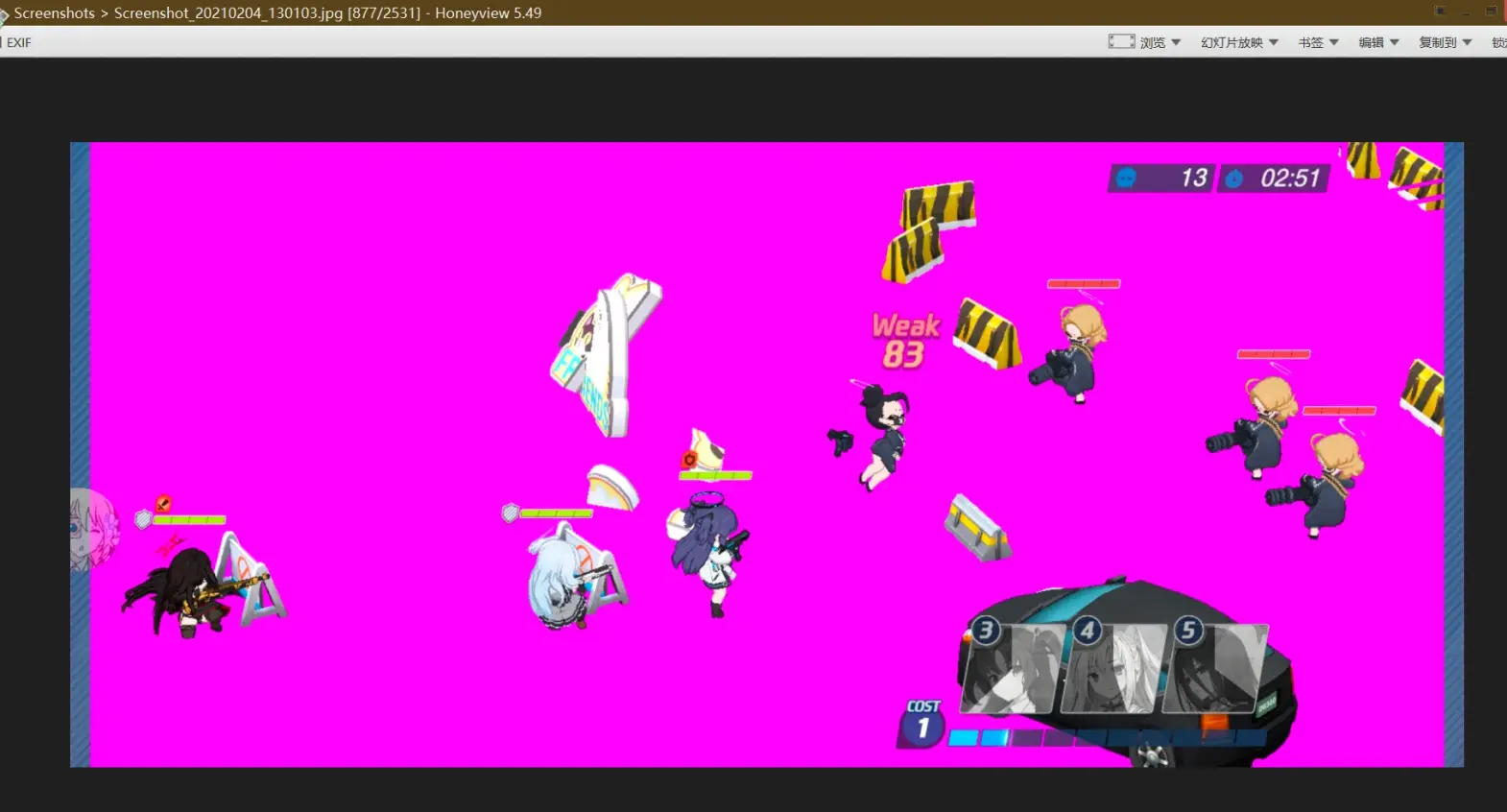Click the pink-haired character portrait at left edge

click(x=93, y=530)
